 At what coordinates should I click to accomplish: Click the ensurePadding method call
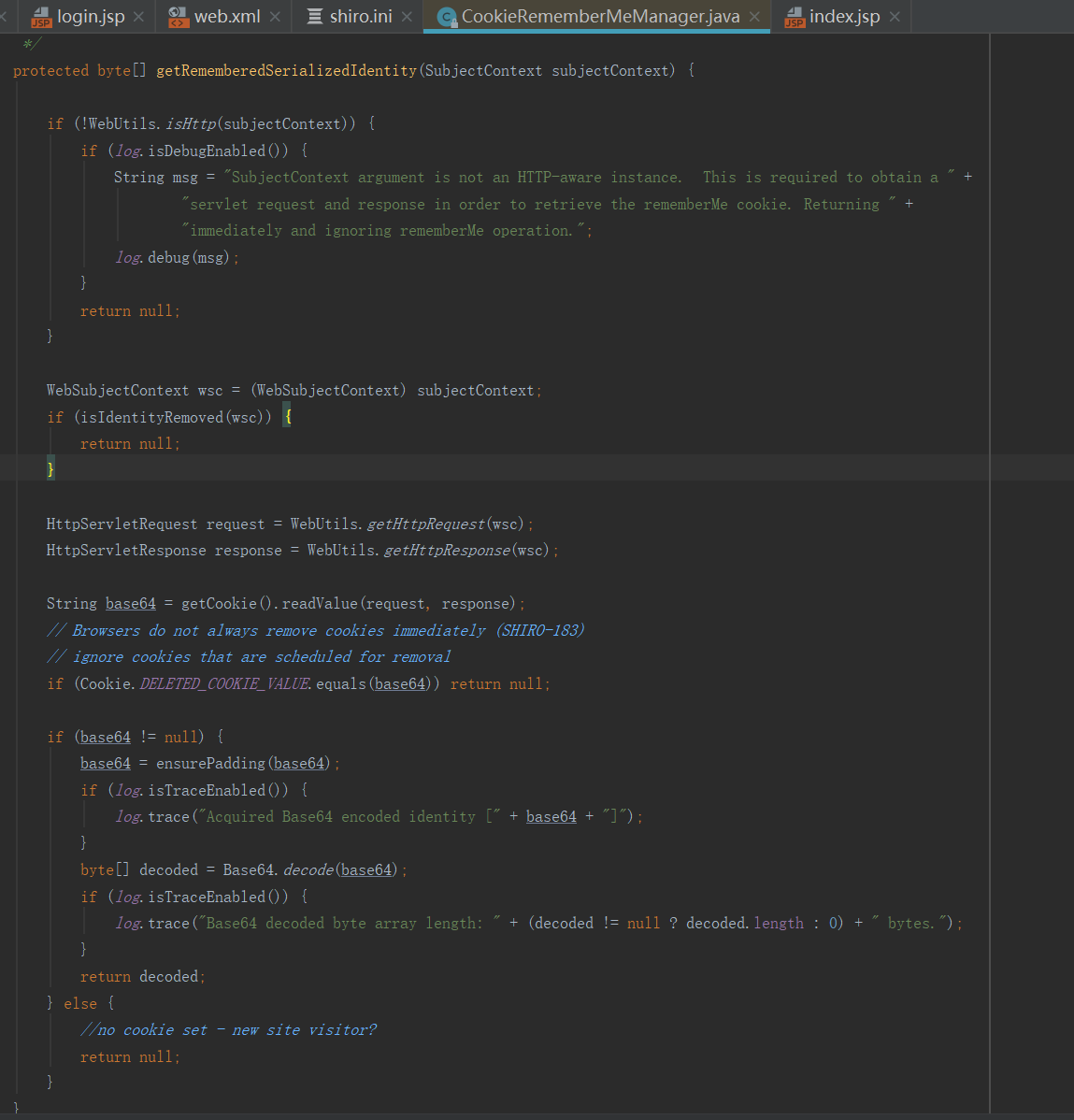[x=210, y=764]
